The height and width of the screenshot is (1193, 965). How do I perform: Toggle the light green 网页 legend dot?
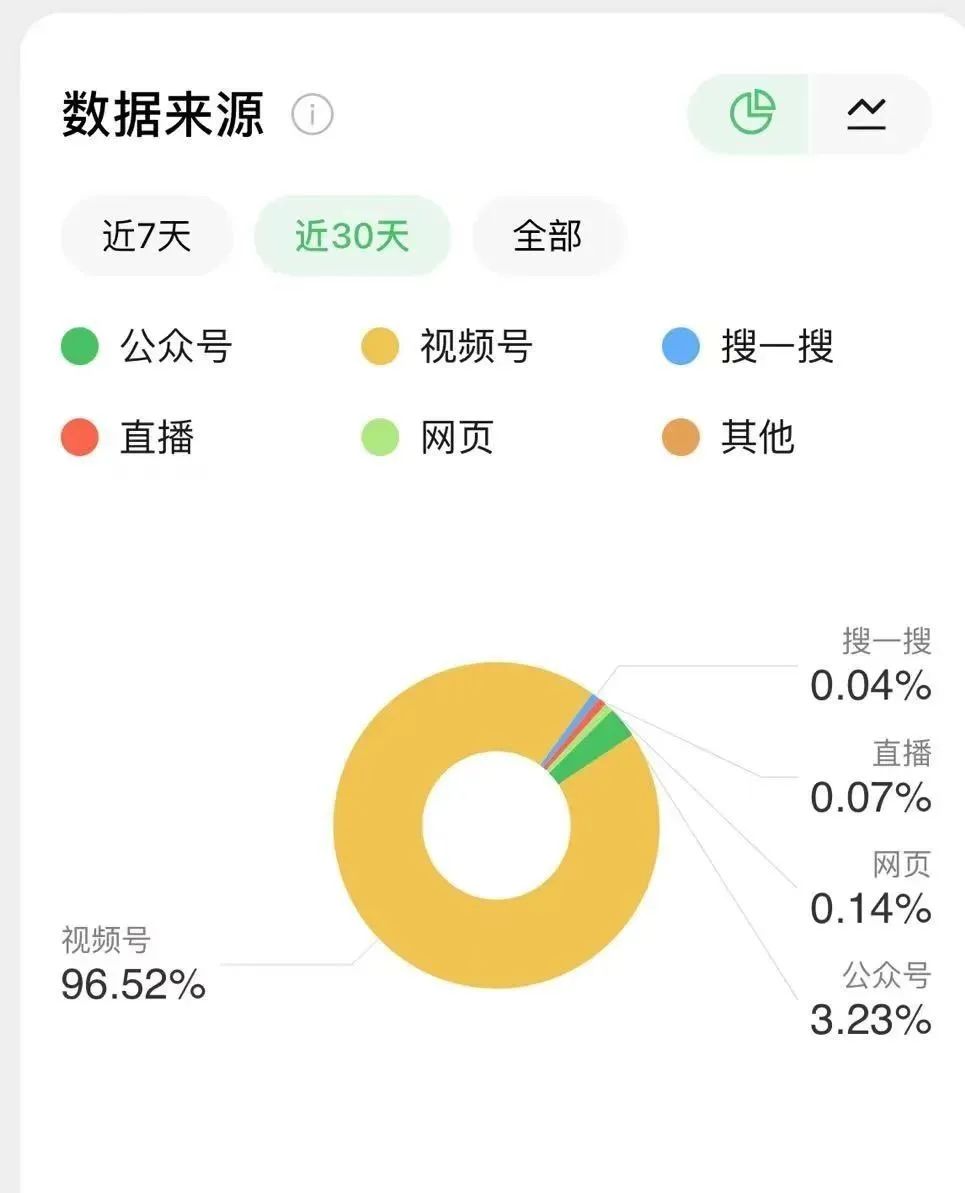[380, 437]
